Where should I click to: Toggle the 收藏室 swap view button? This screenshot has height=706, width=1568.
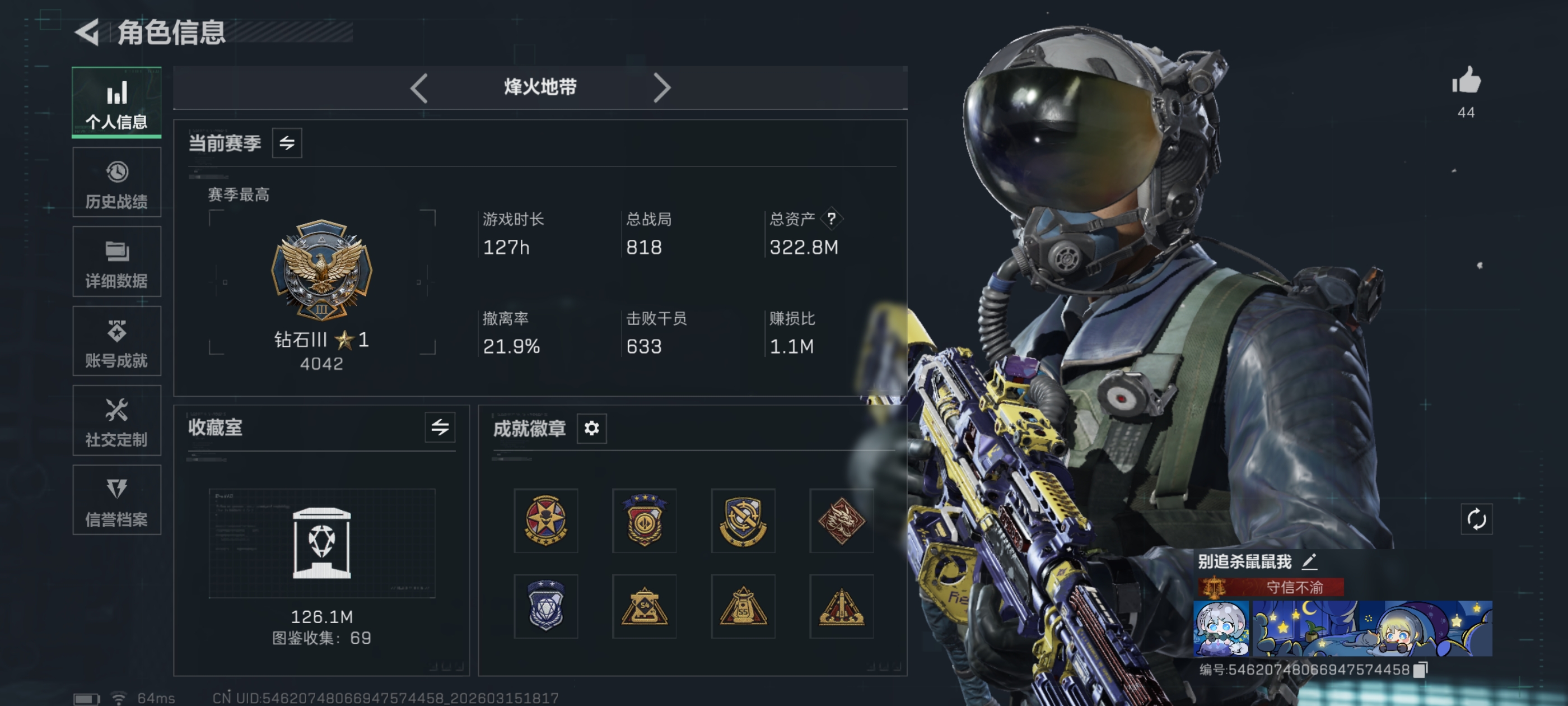[x=440, y=427]
